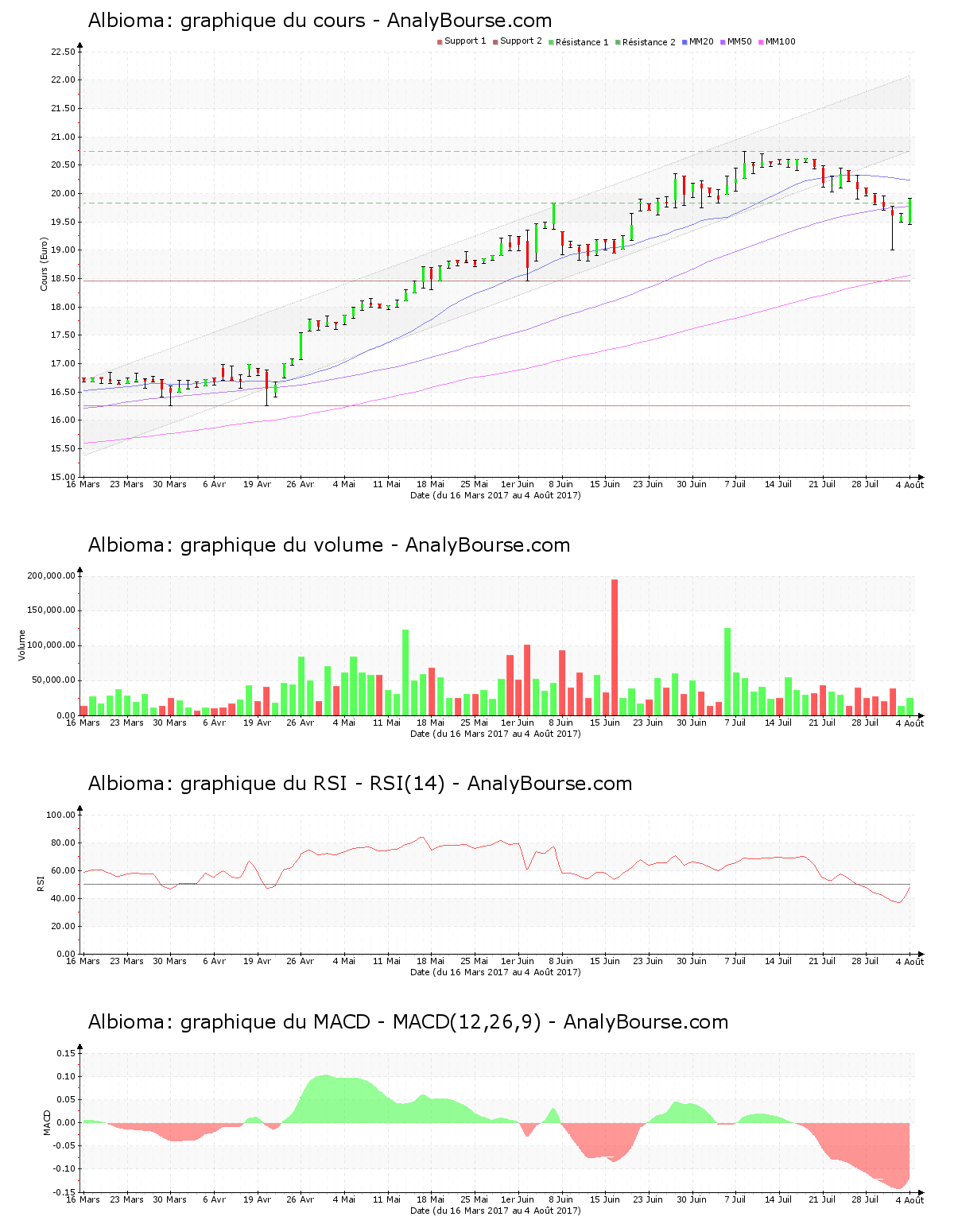Screen dimensions: 954x1232
Task: Click the date caption under the price chart
Action: [495, 495]
